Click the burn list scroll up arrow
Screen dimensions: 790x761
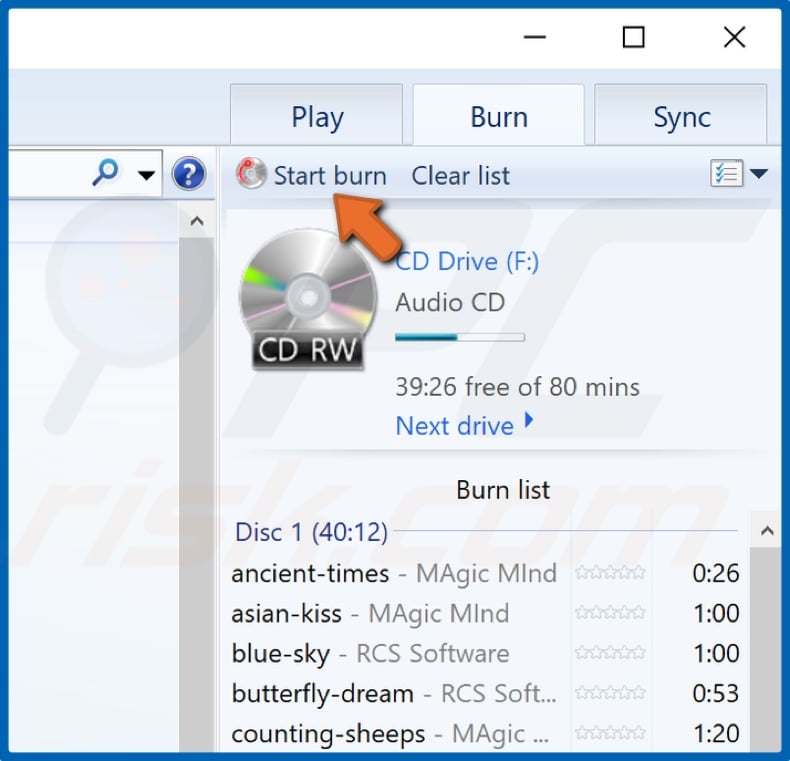[x=766, y=530]
